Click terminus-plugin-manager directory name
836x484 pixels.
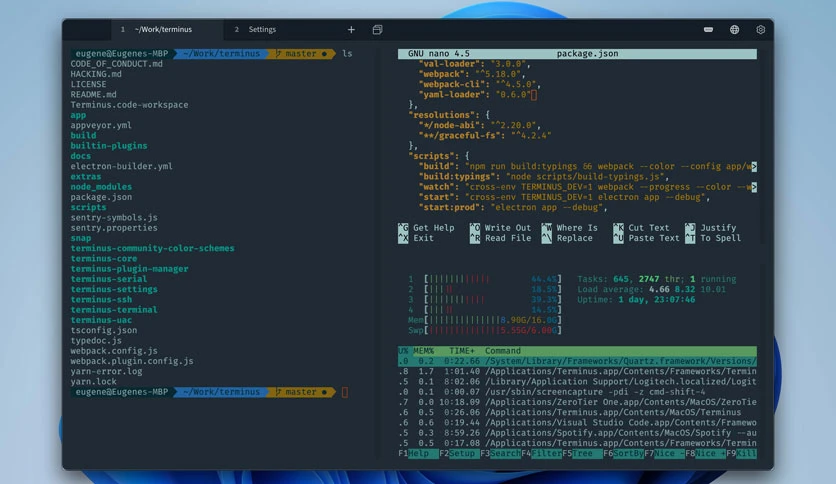click(x=130, y=269)
